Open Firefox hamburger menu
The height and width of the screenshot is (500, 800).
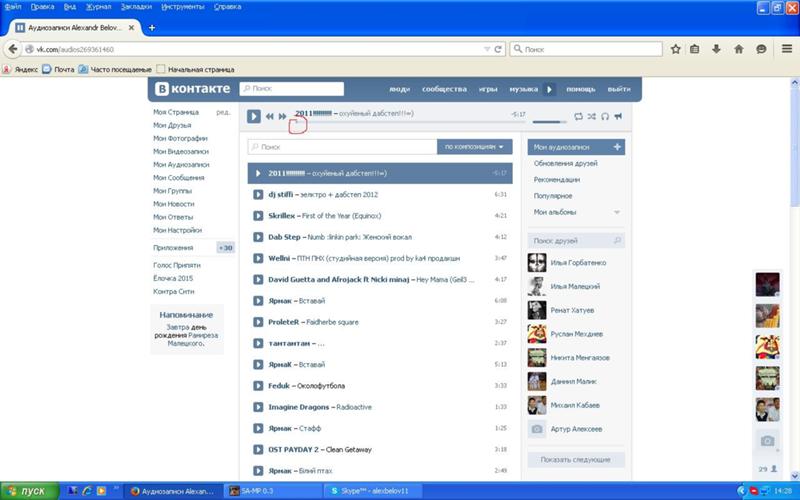pos(784,48)
